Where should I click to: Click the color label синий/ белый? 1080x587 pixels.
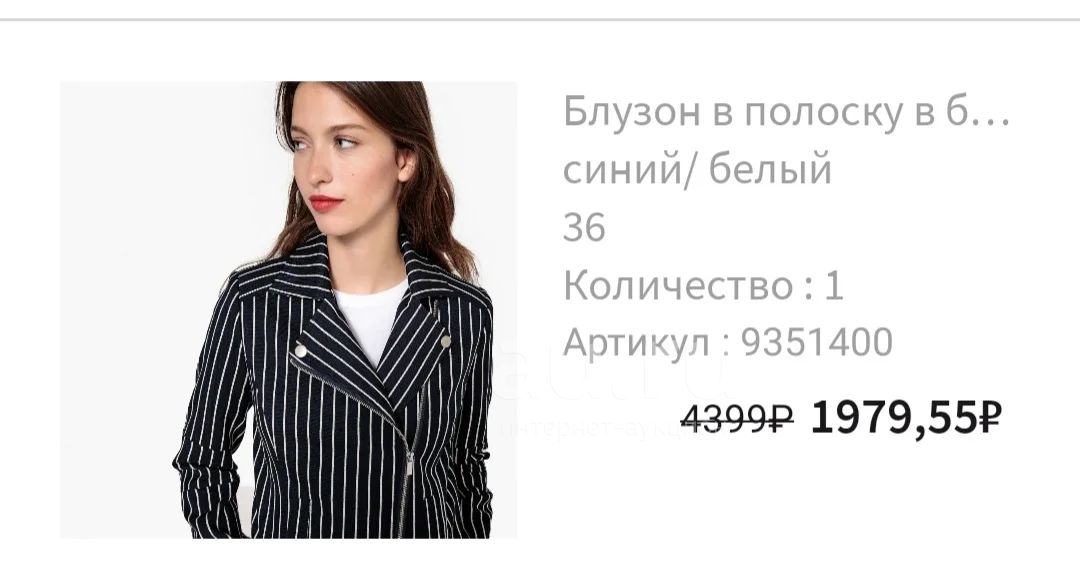[697, 169]
